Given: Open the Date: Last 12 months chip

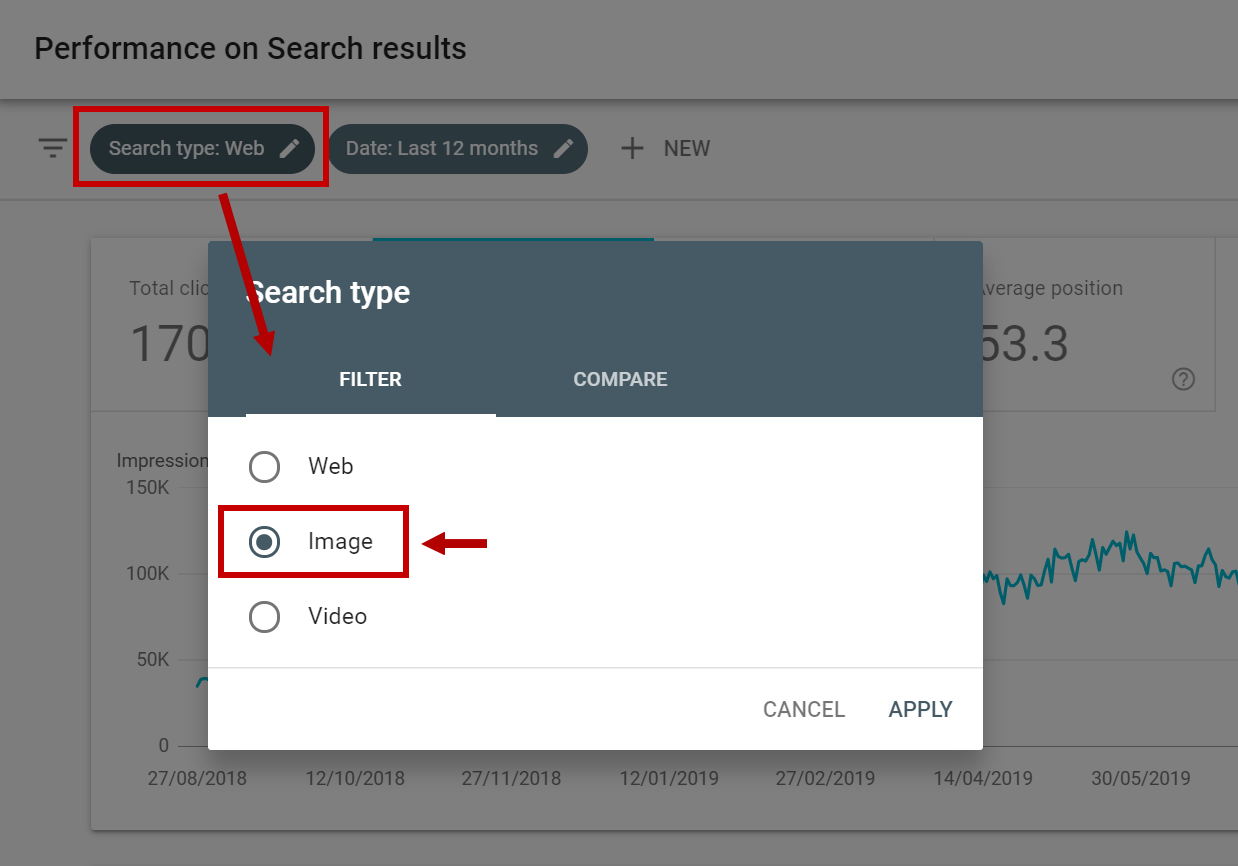Looking at the screenshot, I should (x=457, y=149).
